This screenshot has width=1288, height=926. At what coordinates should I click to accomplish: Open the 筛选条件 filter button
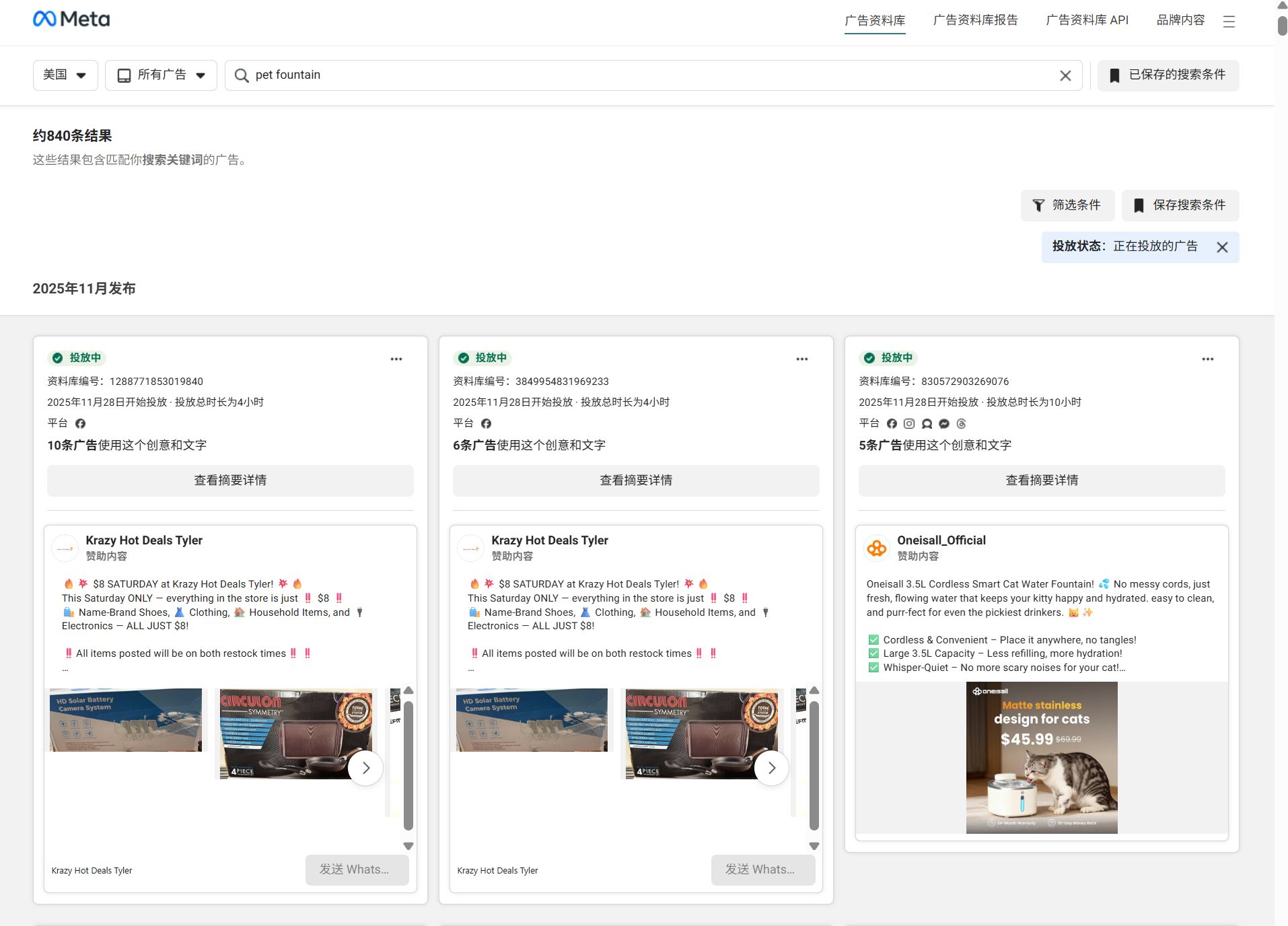(1067, 205)
